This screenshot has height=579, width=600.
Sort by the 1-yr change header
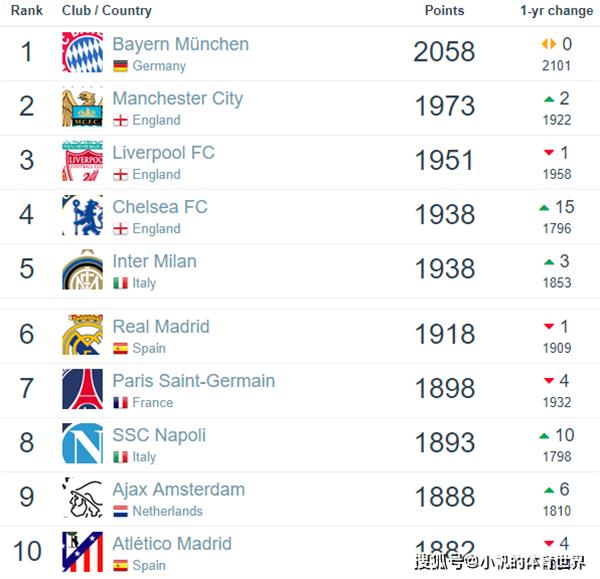pos(556,10)
